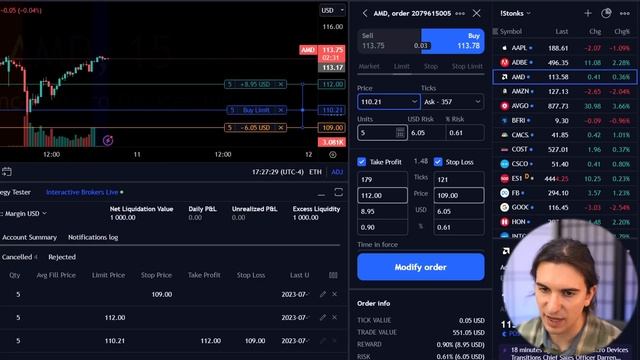
Task: Click the take profit ticks 179 field
Action: point(382,180)
